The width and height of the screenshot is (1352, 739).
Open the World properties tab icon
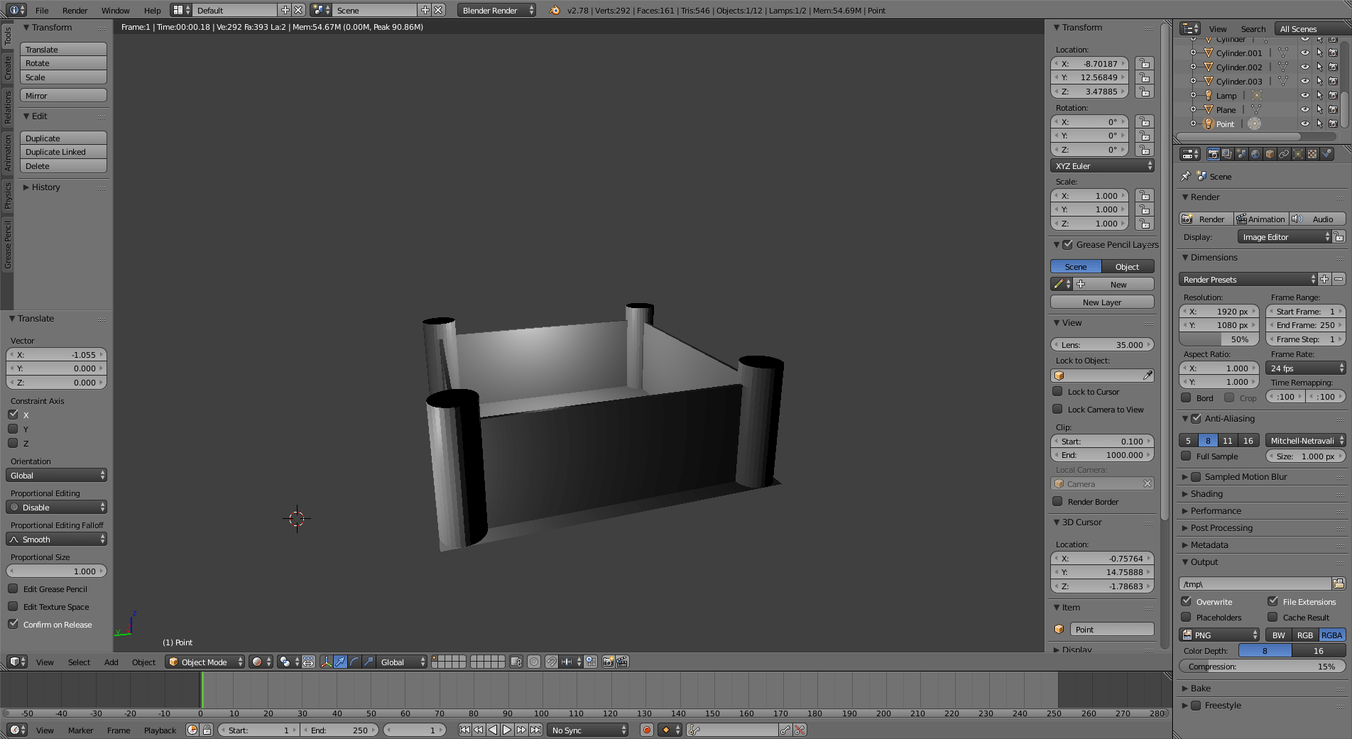pyautogui.click(x=1255, y=154)
